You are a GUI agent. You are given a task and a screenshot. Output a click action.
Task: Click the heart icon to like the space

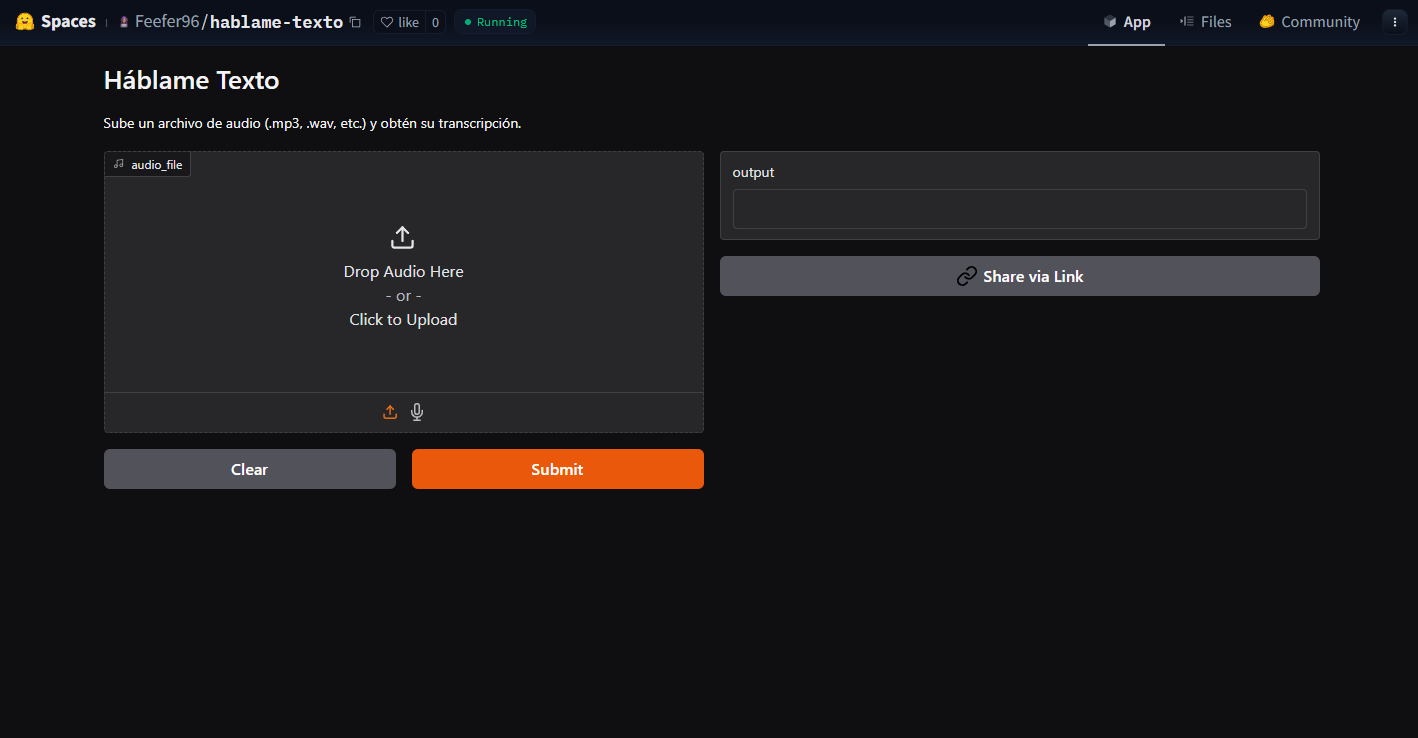pos(387,22)
